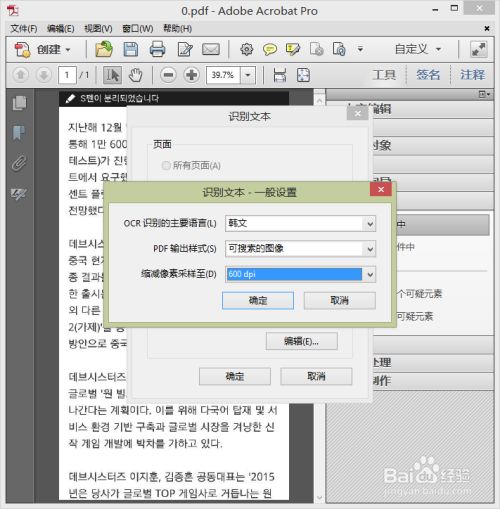Open settings gear icon in toolbar
The height and width of the screenshot is (509, 500).
click(246, 49)
